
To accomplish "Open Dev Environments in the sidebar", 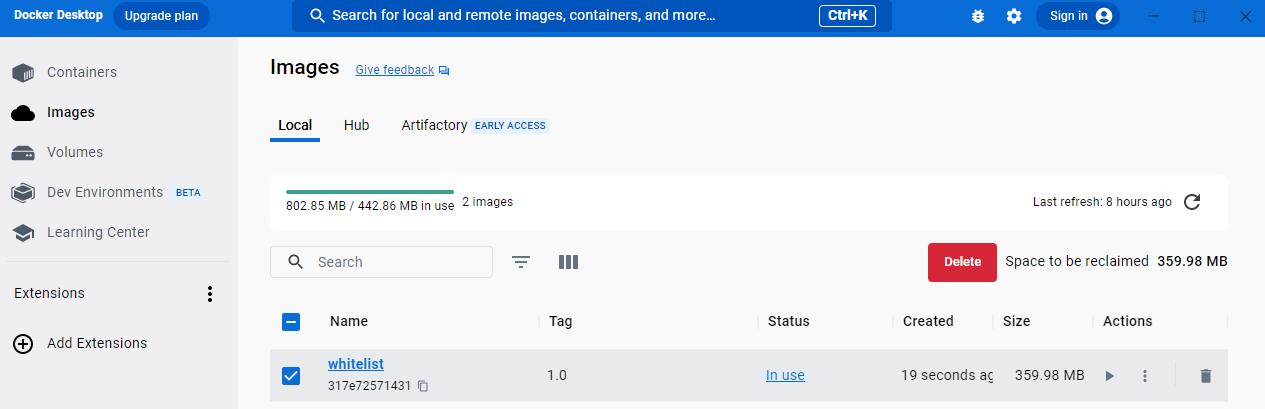I will (104, 192).
